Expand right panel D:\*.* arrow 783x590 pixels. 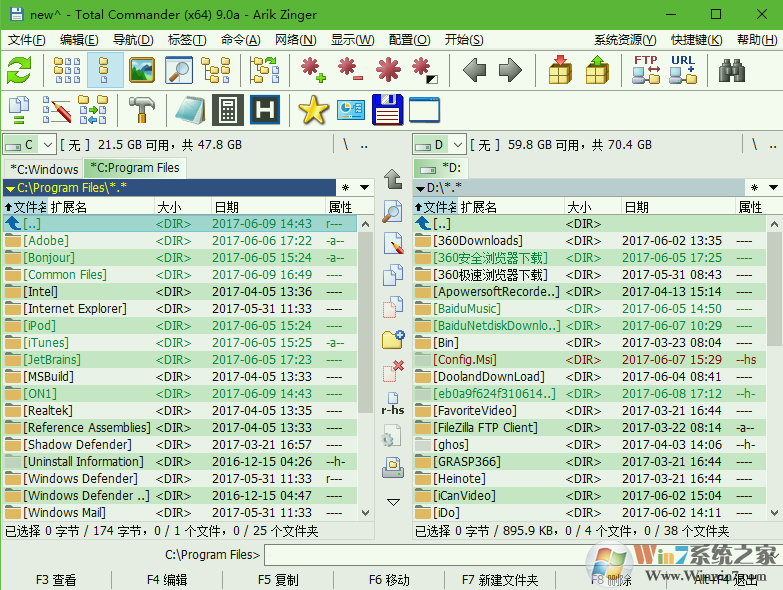(x=420, y=189)
